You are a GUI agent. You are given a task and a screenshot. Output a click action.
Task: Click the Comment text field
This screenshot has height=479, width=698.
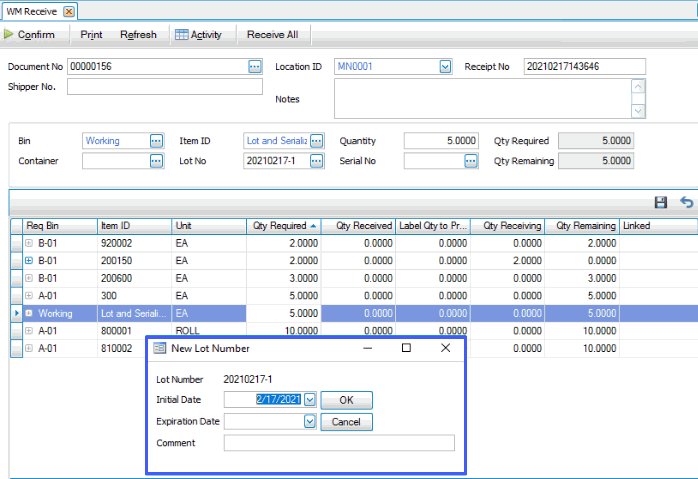click(x=339, y=443)
